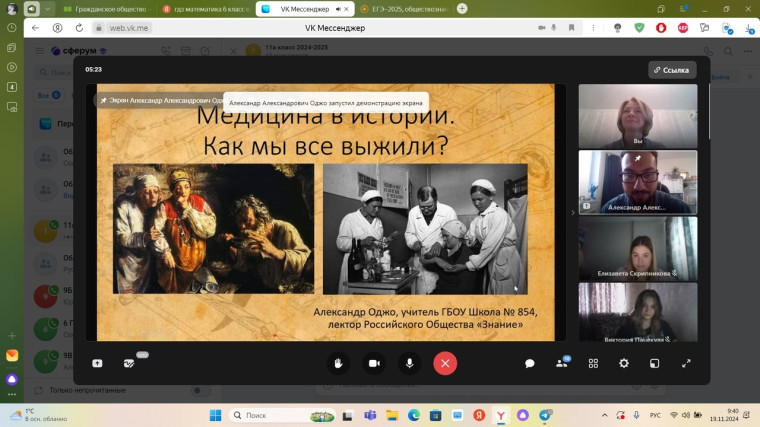Open the clock and date panel
Viewport: 760px width, 427px height.
[x=724, y=415]
